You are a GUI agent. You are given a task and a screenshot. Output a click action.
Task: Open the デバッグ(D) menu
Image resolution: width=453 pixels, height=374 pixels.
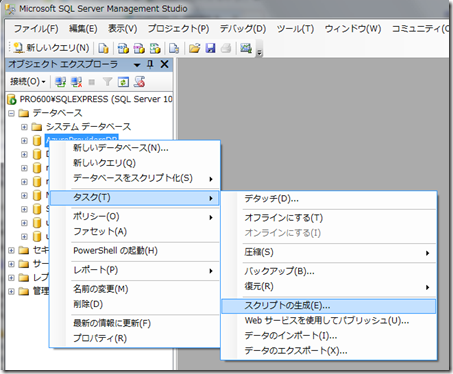243,29
